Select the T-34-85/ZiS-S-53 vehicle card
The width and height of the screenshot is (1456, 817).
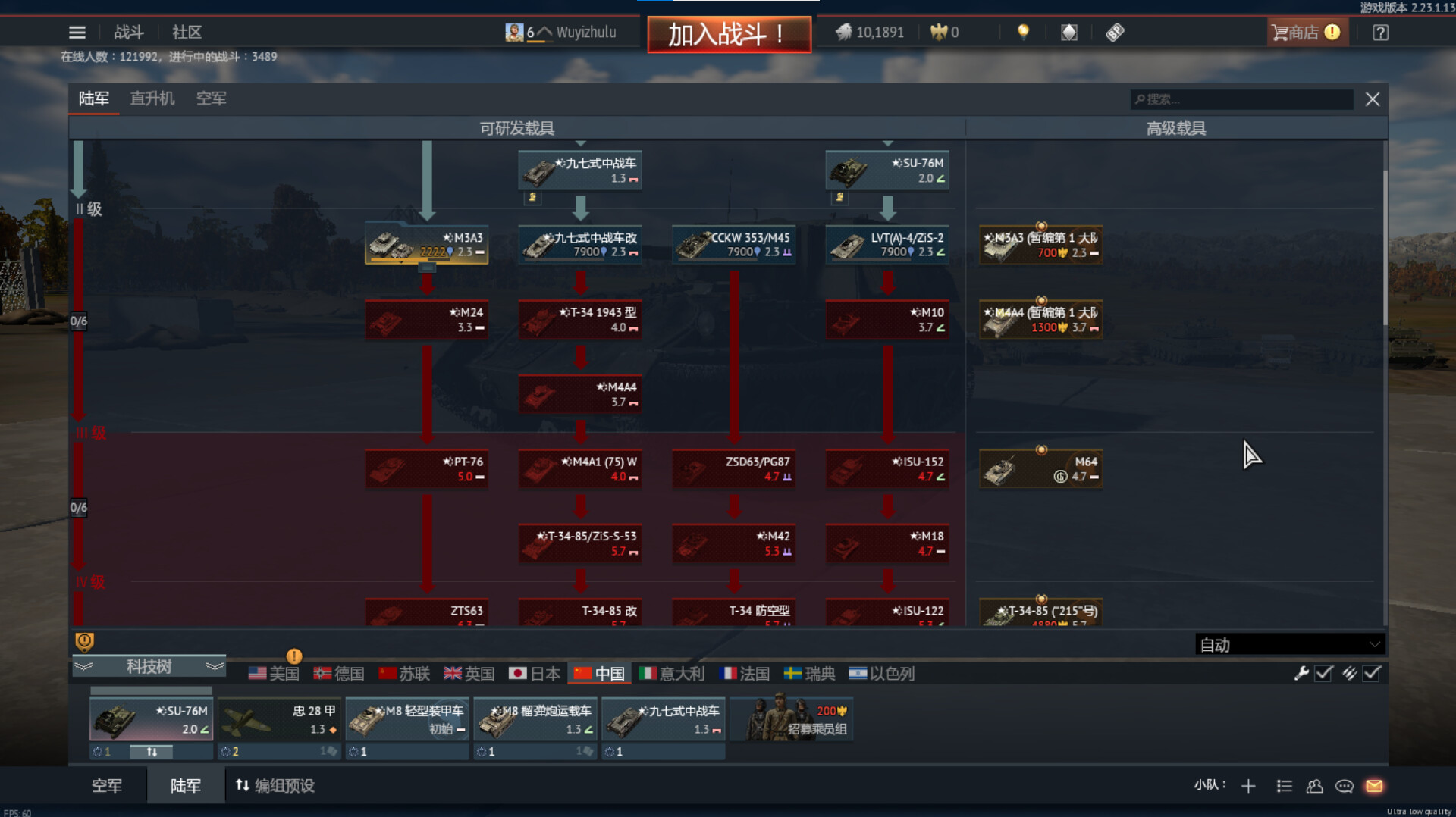[x=580, y=543]
